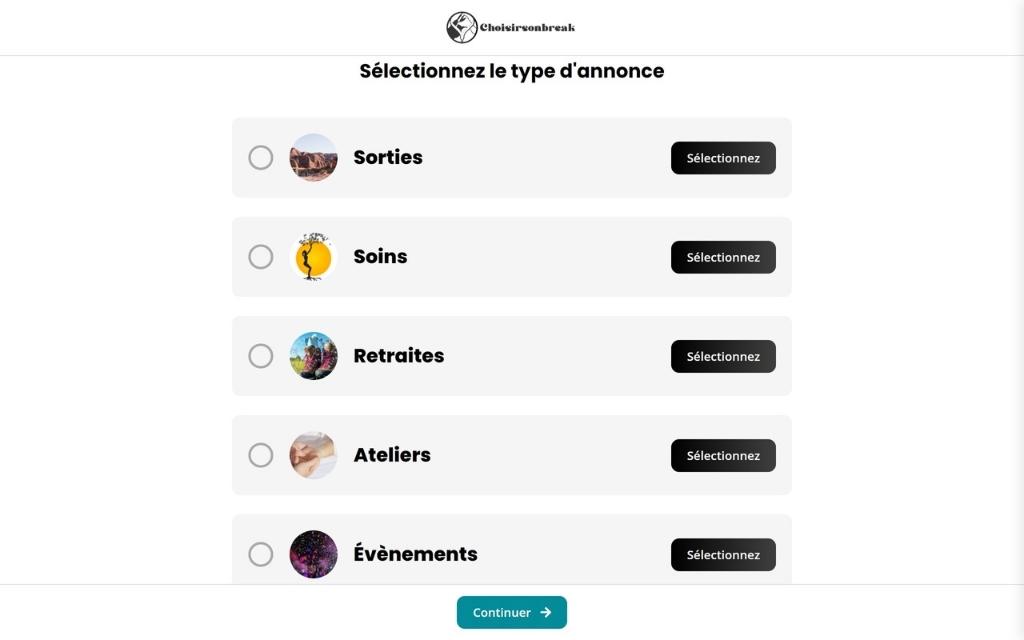Select the Sorties radio button
The image size is (1024, 640).
(260, 158)
